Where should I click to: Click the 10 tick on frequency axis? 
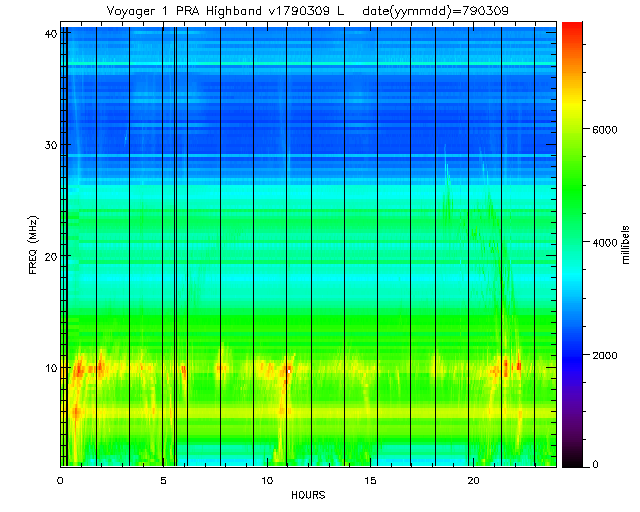click(x=49, y=367)
